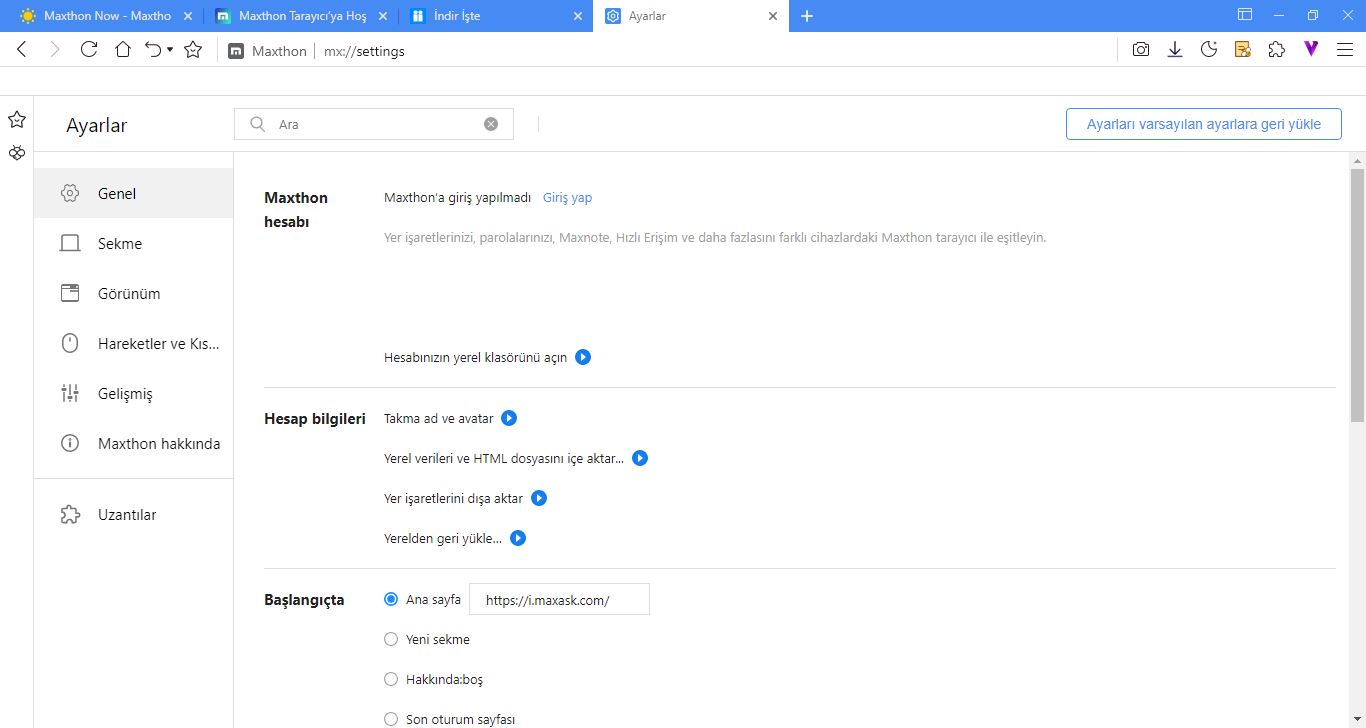The height and width of the screenshot is (728, 1366).
Task: Open Gelişmiş settings category
Action: pyautogui.click(x=133, y=393)
